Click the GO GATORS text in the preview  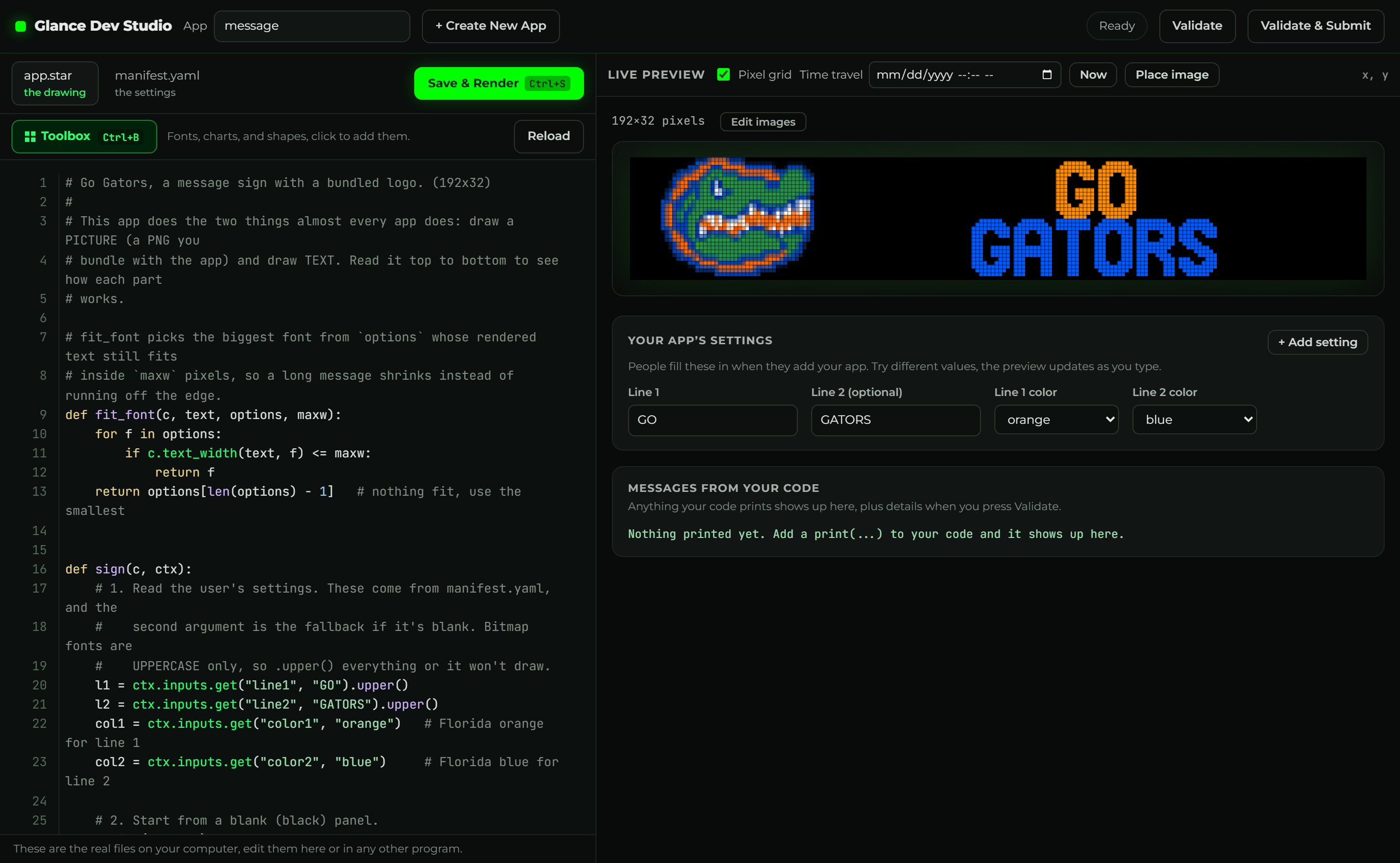pos(1094,219)
